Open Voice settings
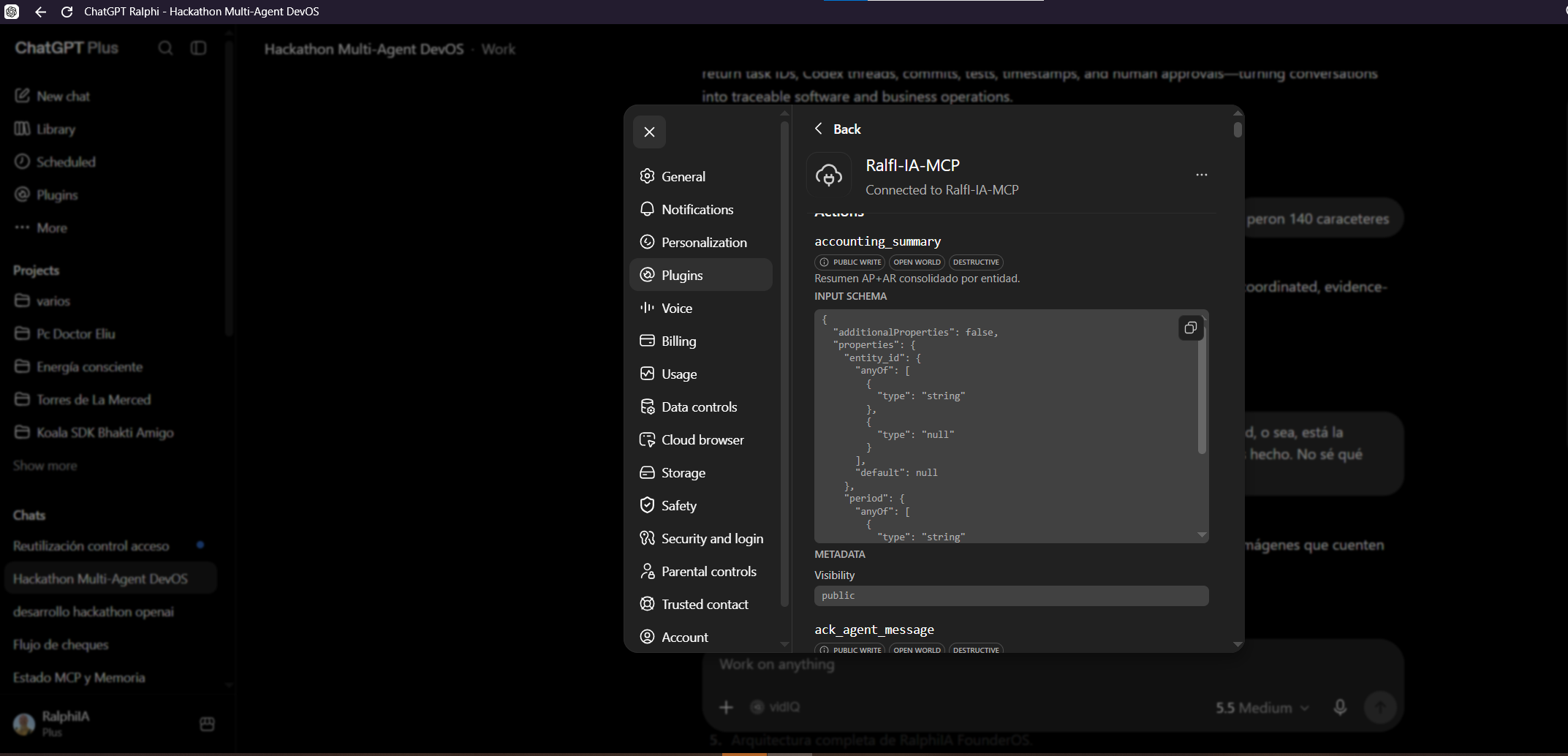This screenshot has height=756, width=1568. [700, 308]
